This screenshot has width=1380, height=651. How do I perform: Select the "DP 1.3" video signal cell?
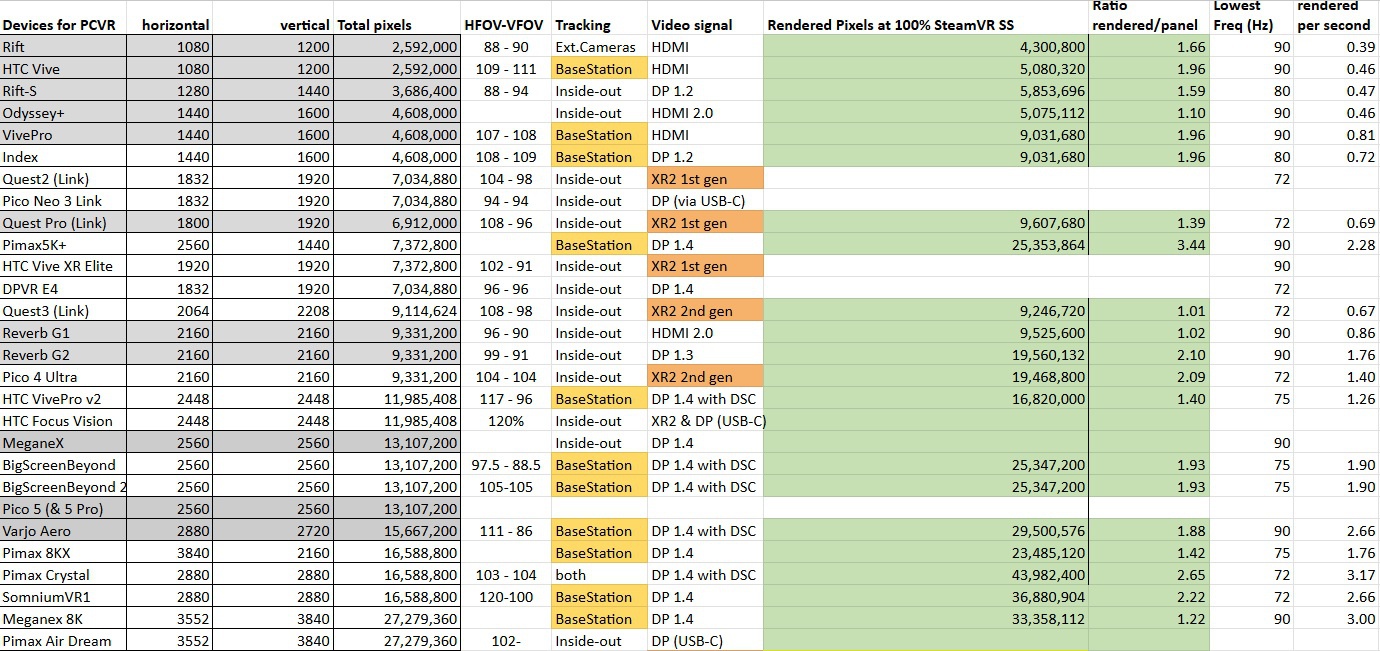(704, 355)
